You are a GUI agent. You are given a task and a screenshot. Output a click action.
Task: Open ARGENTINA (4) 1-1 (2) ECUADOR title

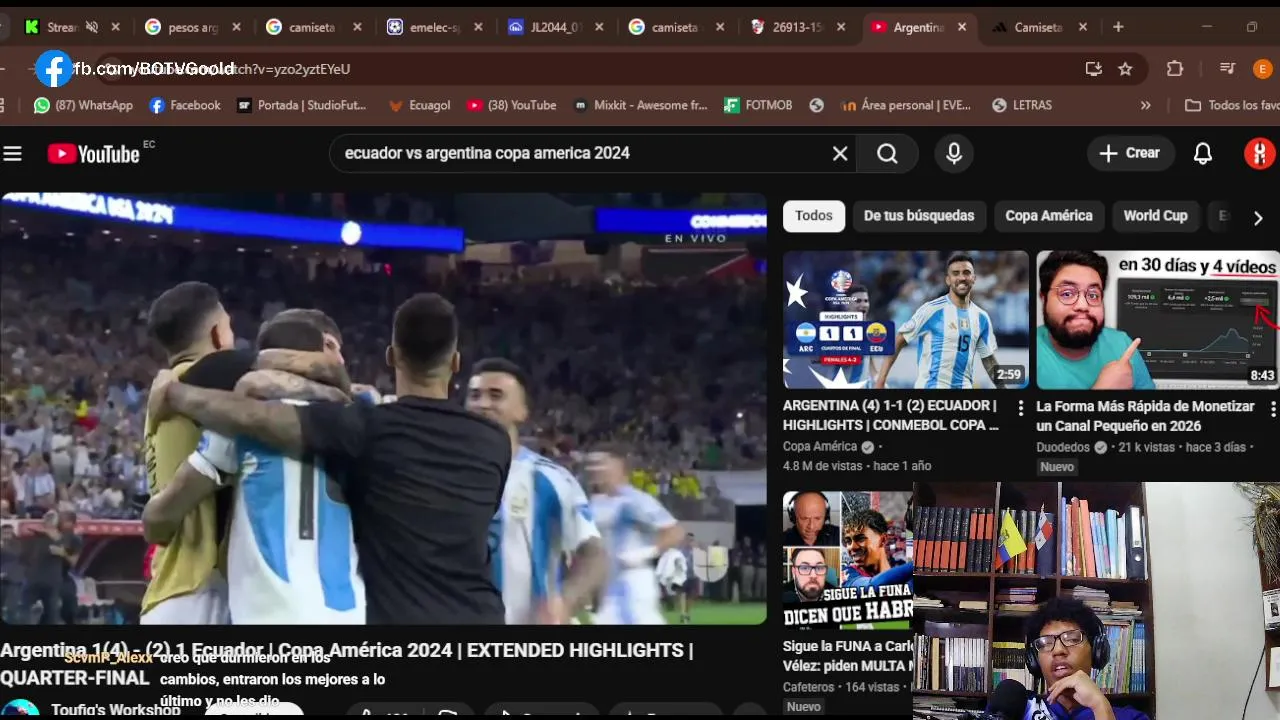point(891,415)
